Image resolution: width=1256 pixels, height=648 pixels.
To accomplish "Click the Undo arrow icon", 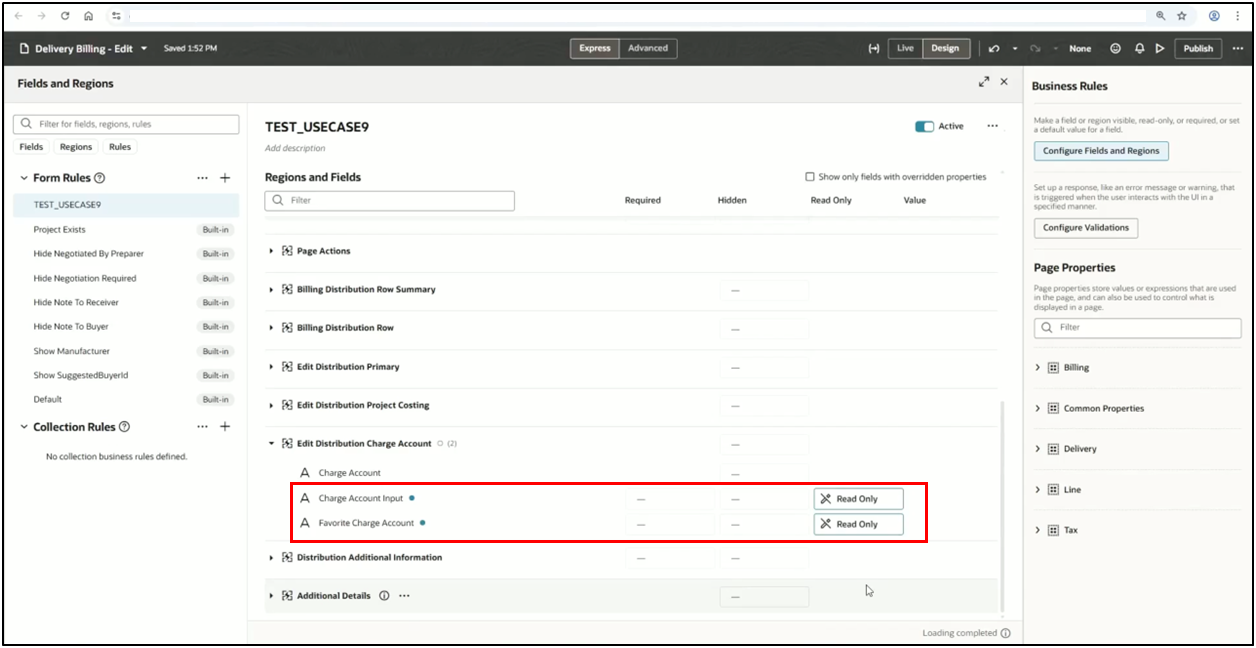I will click(993, 48).
